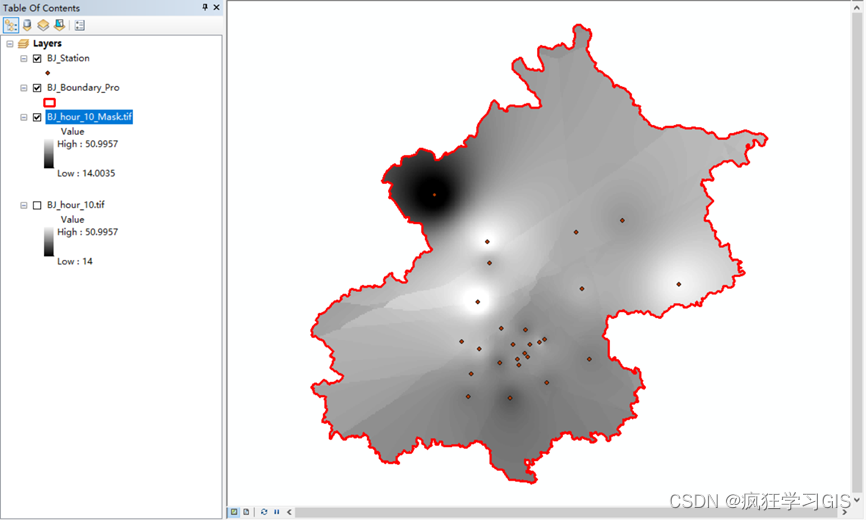
Task: Switch to List By Source view
Action: 27,25
